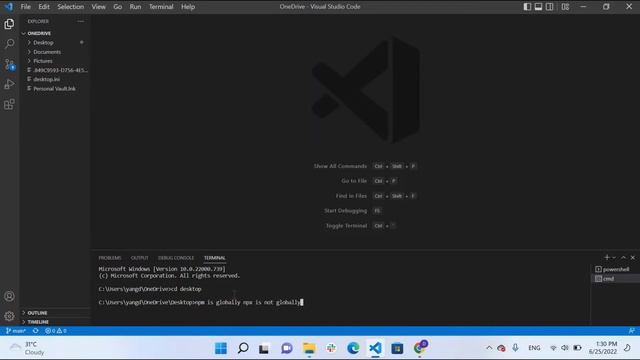This screenshot has height=360, width=640.
Task: Close the terminal panel
Action: coord(633,258)
